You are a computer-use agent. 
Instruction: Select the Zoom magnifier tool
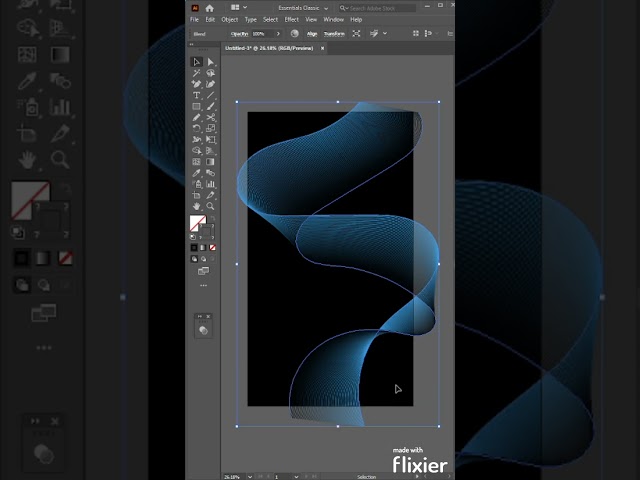210,206
